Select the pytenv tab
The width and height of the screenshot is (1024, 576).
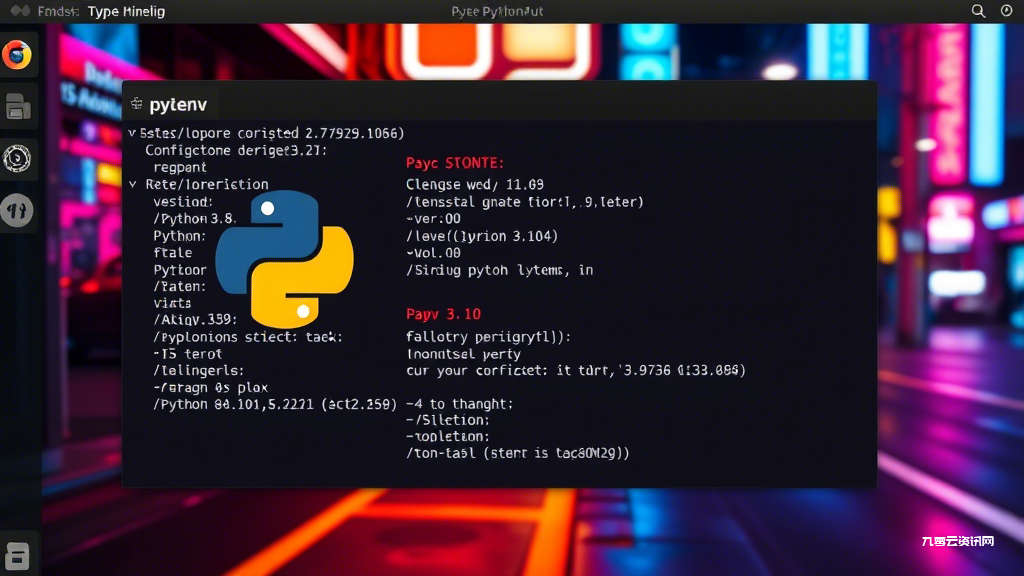[171, 104]
